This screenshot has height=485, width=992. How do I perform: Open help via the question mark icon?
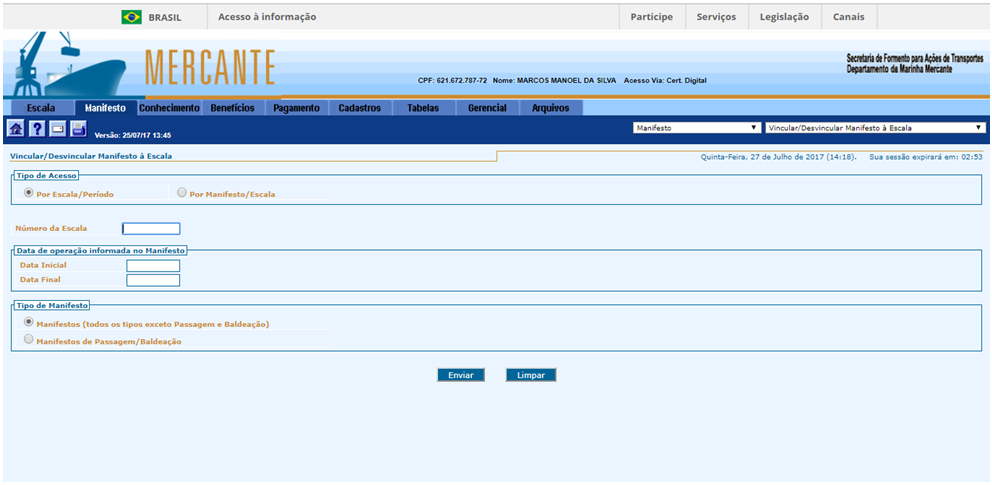pos(36,128)
